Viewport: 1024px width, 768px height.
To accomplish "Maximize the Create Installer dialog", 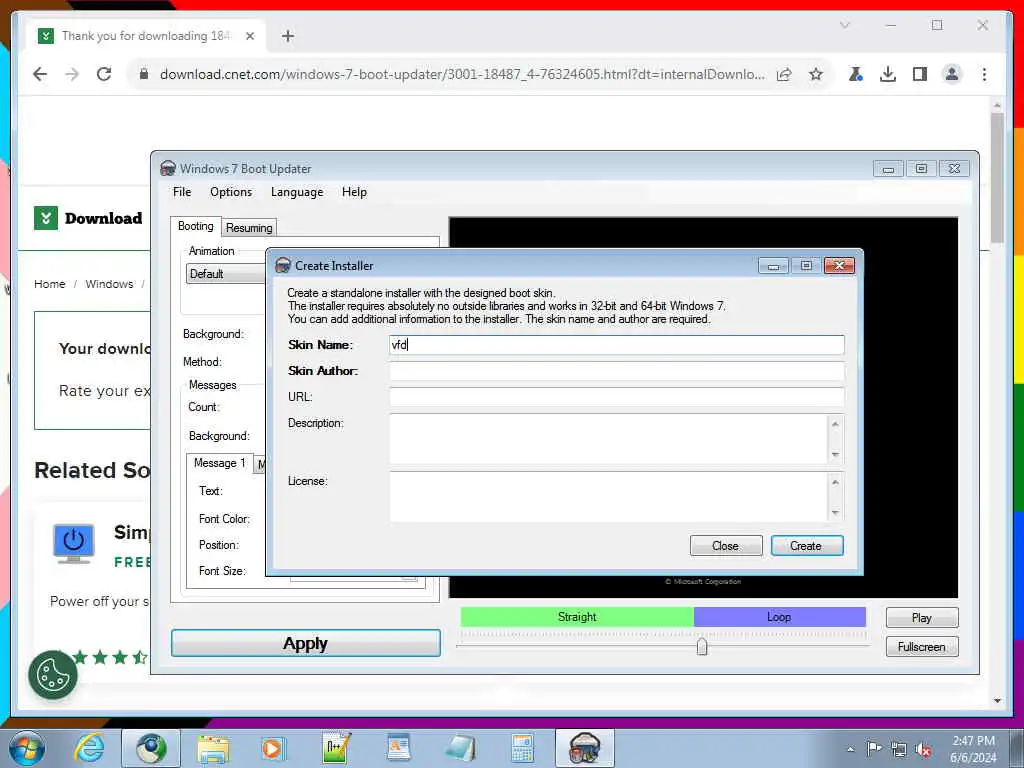I will [807, 266].
